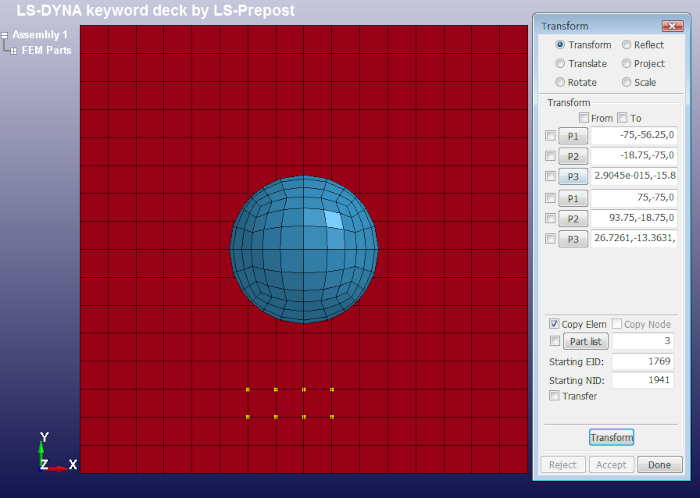
Task: Select the Reflect radio option
Action: [627, 45]
